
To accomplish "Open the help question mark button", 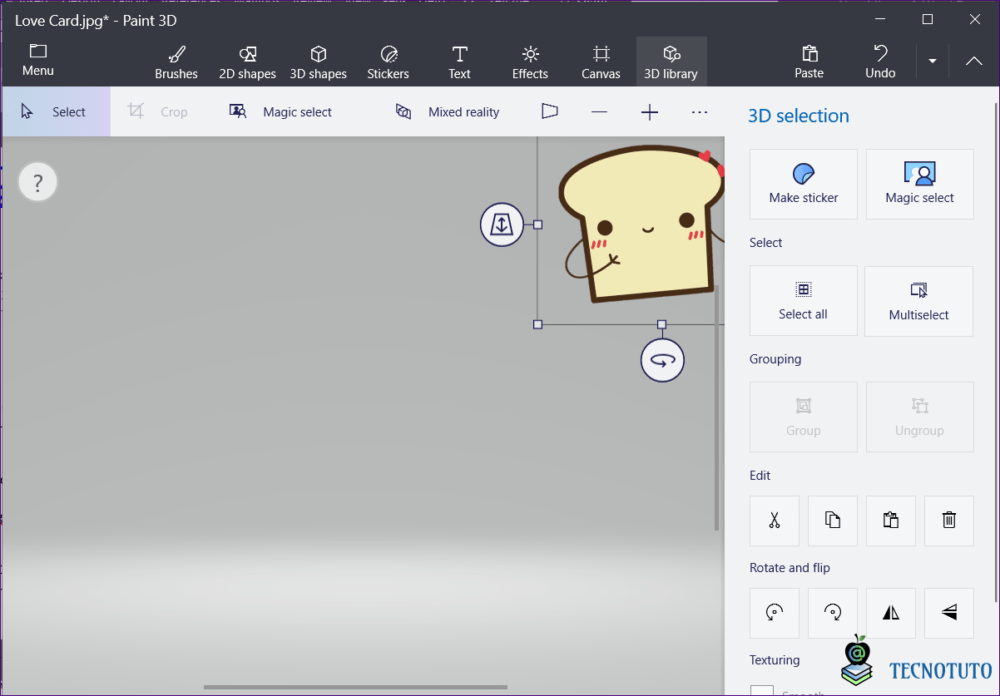I will pyautogui.click(x=38, y=182).
